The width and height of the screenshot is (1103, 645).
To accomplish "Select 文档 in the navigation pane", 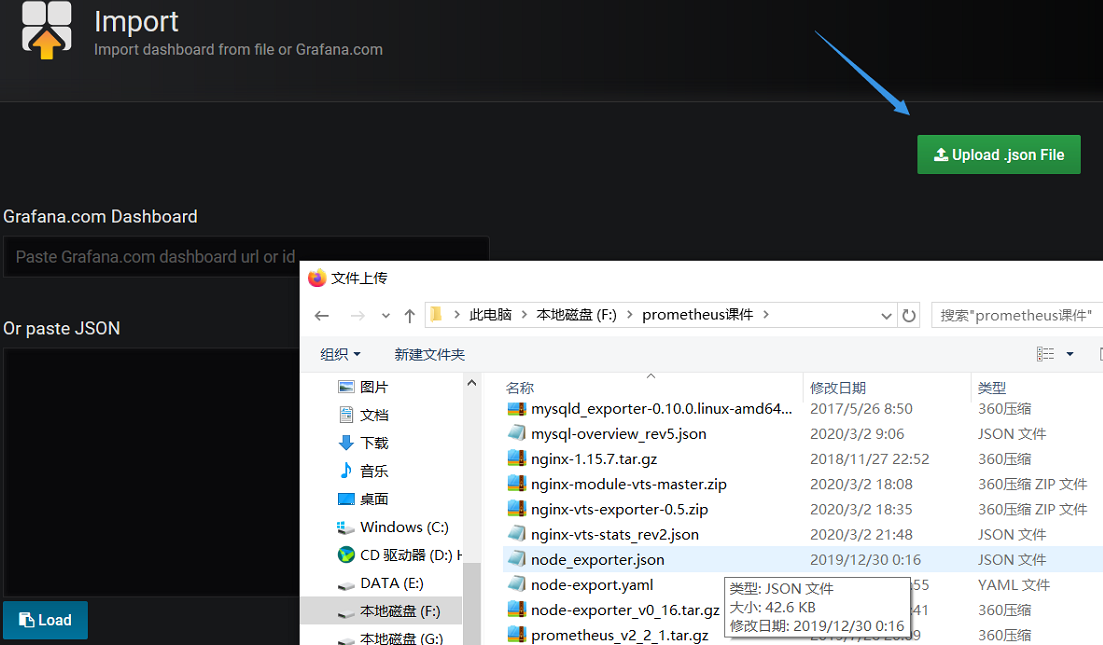I will (x=374, y=415).
